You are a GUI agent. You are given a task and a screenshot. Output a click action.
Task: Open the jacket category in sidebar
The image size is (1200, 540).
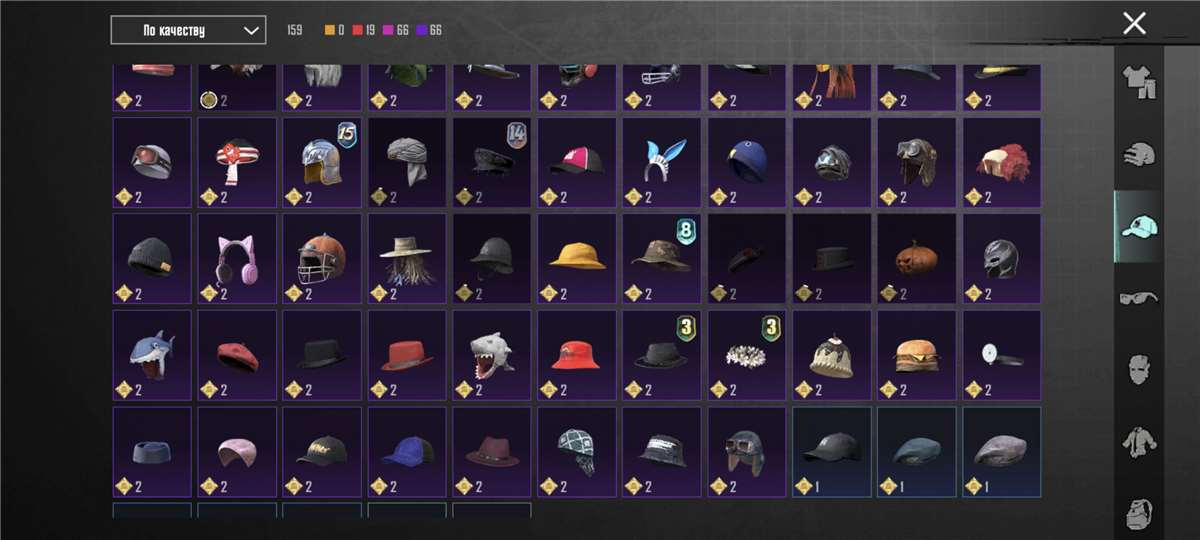(1139, 441)
